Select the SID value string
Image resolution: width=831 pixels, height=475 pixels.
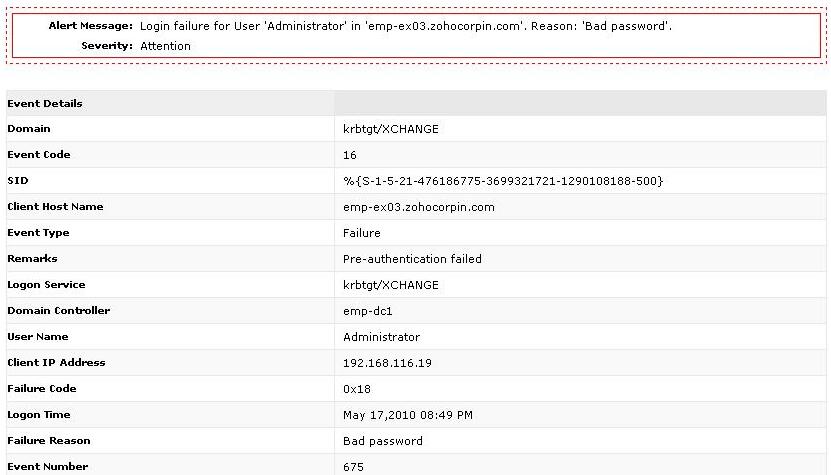(x=503, y=181)
